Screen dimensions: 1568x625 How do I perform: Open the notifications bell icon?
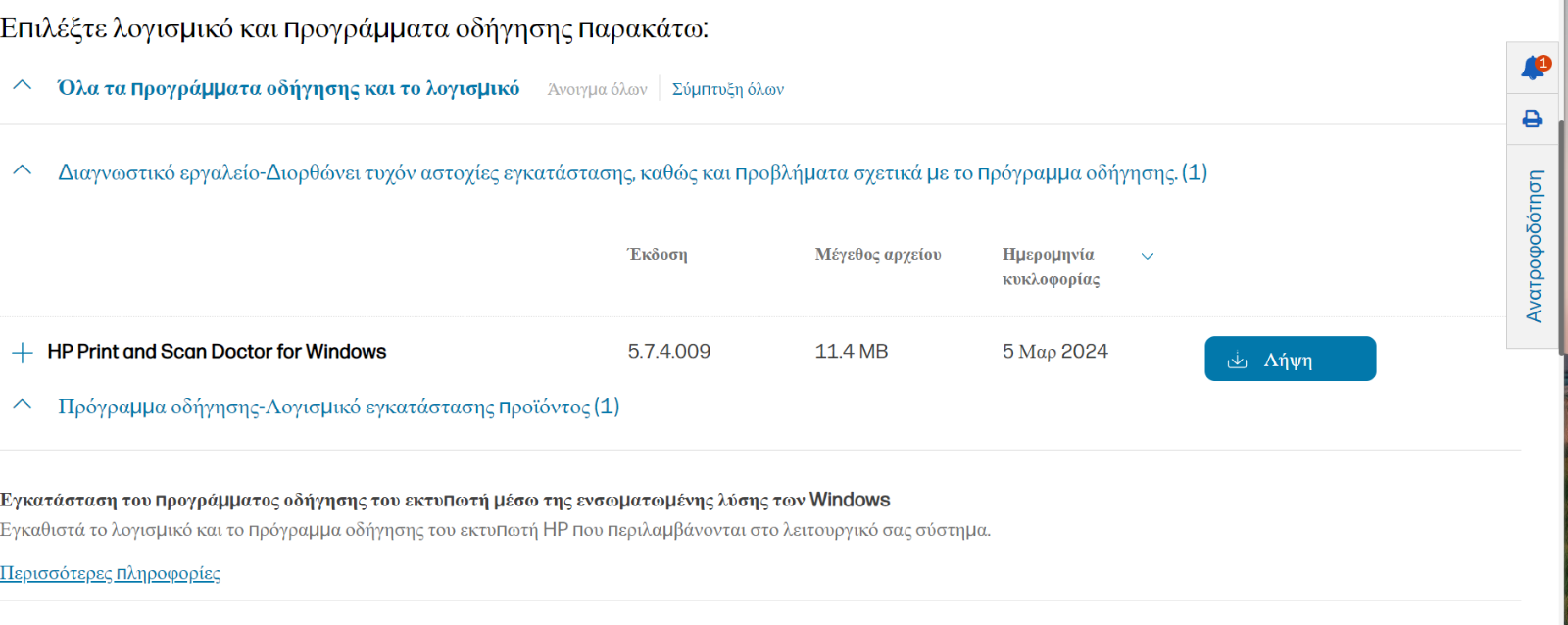[1533, 68]
